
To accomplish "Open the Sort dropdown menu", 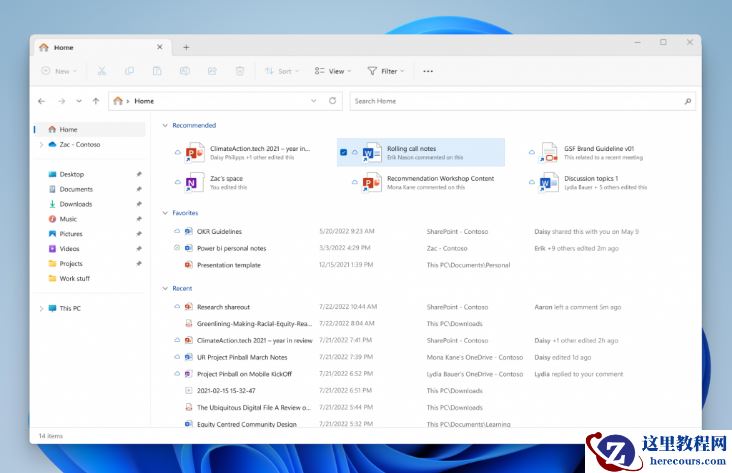I will click(x=282, y=71).
